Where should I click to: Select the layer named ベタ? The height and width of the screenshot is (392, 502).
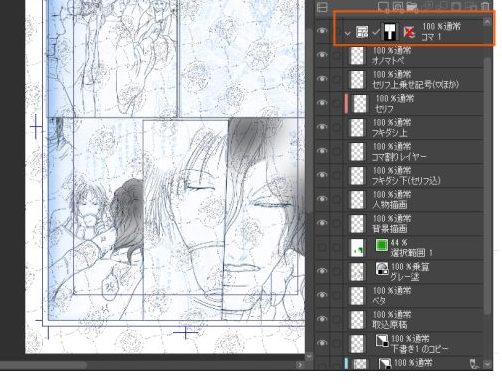pyautogui.click(x=379, y=300)
